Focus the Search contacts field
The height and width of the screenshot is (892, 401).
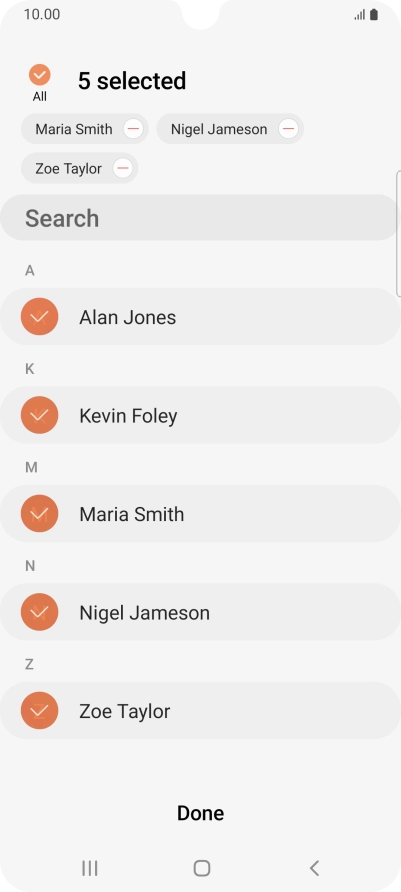point(199,218)
